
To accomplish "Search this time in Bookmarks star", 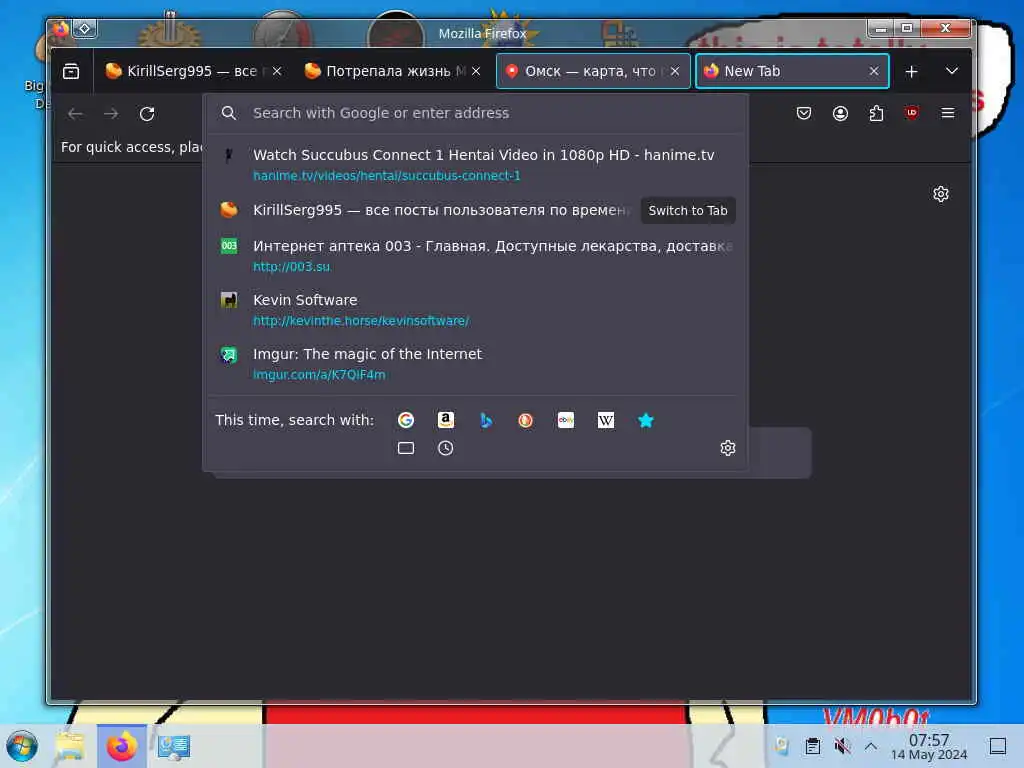I will 646,420.
